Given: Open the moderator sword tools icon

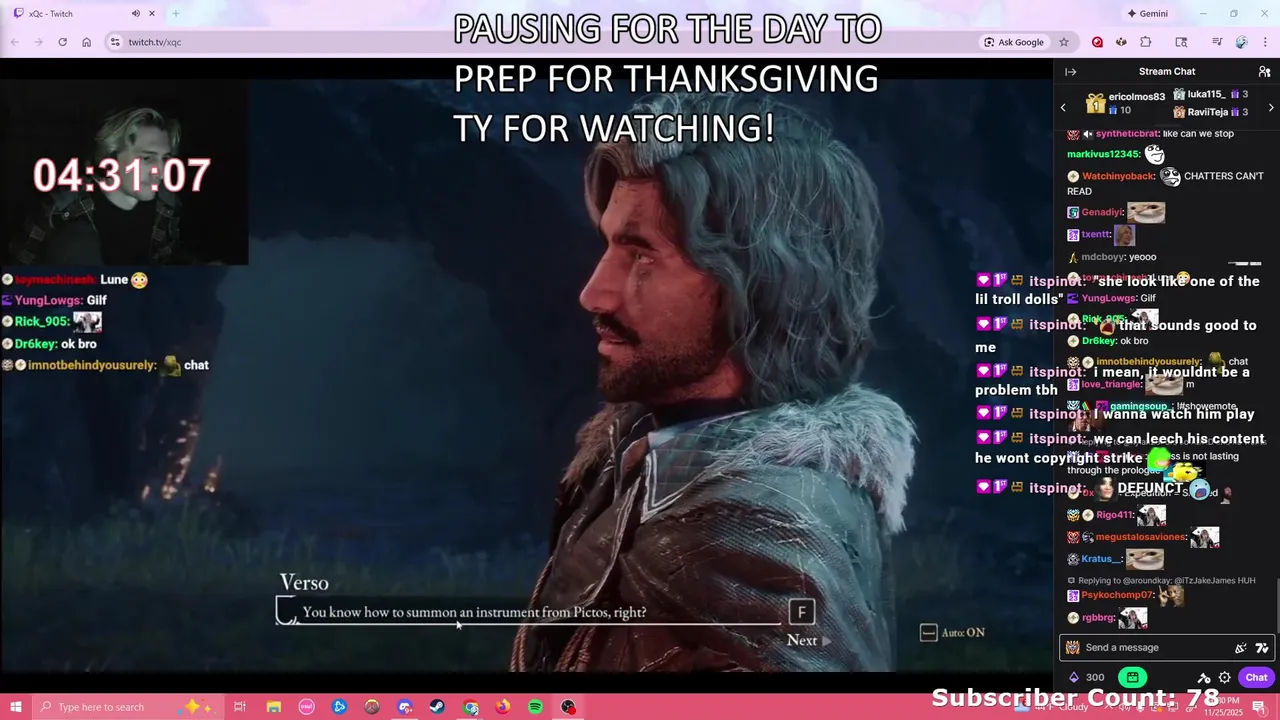Looking at the screenshot, I should pyautogui.click(x=1204, y=678).
